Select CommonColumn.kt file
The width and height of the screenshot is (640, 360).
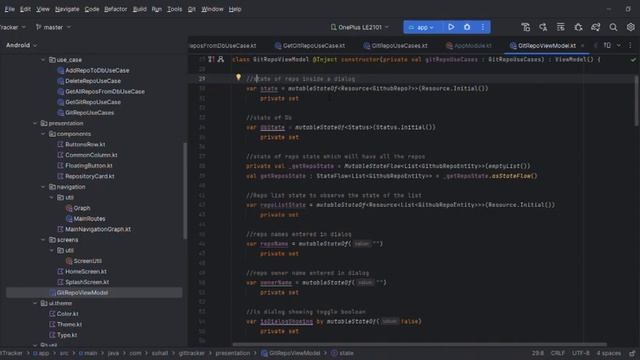point(91,155)
